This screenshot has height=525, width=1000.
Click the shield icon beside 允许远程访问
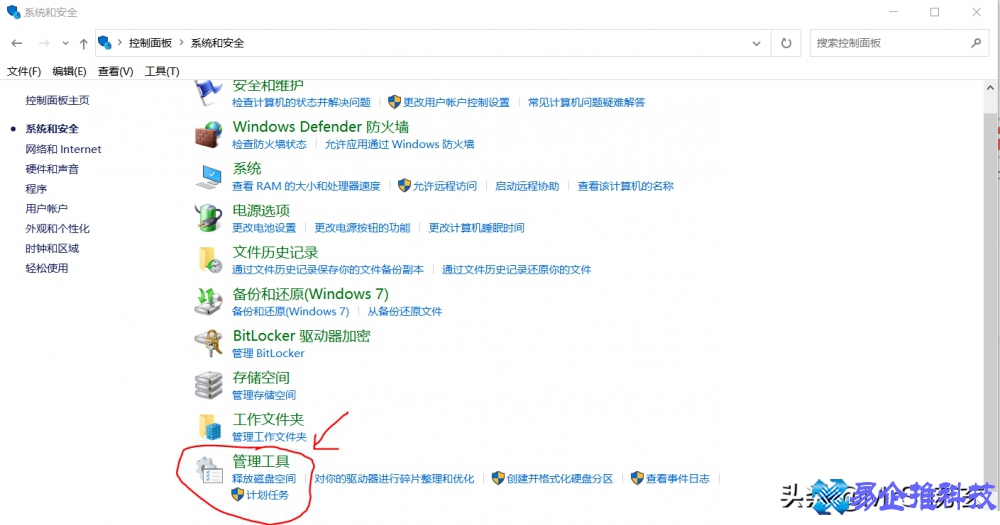[x=404, y=186]
